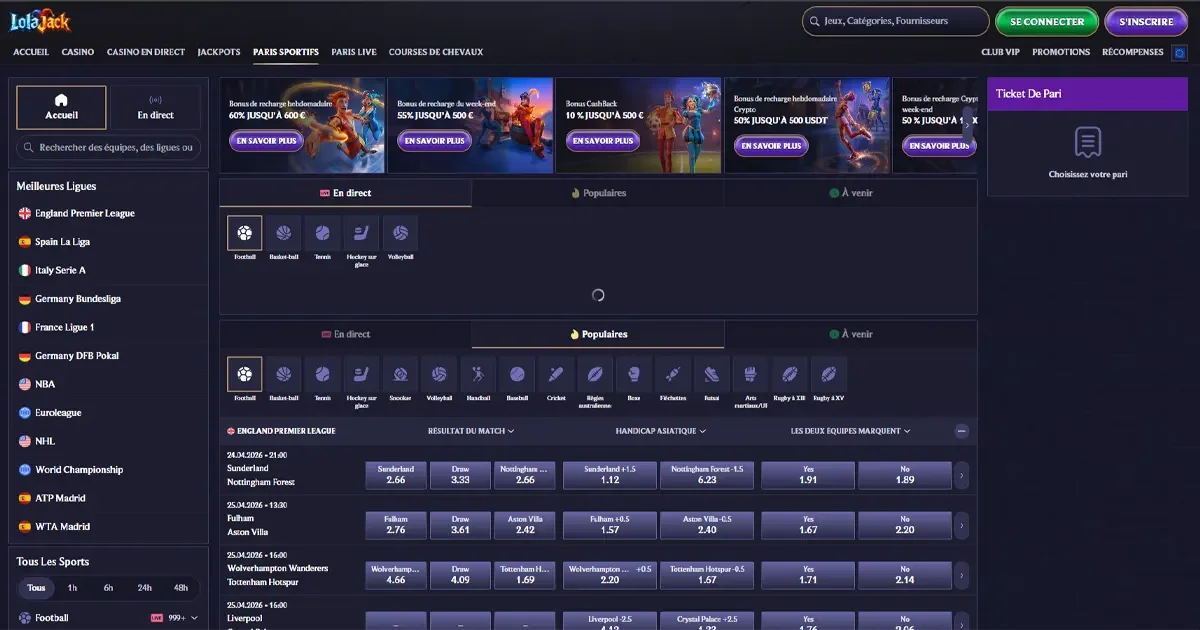
Task: Expand more markets for Fulham vs Aston Villa
Action: (962, 525)
